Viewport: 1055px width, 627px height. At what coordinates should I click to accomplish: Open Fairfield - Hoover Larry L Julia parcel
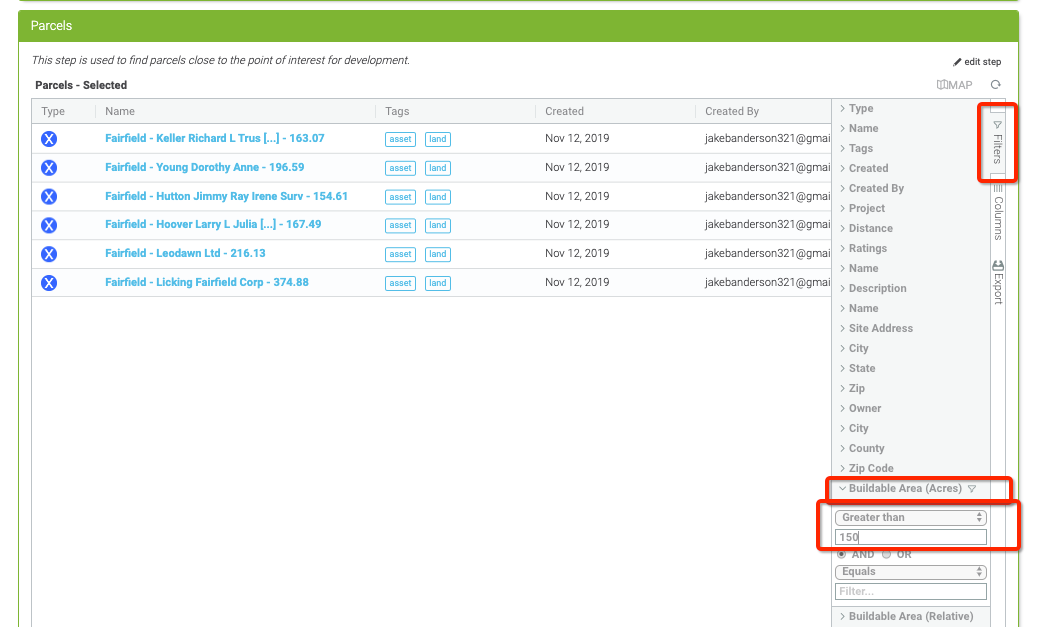click(x=213, y=224)
